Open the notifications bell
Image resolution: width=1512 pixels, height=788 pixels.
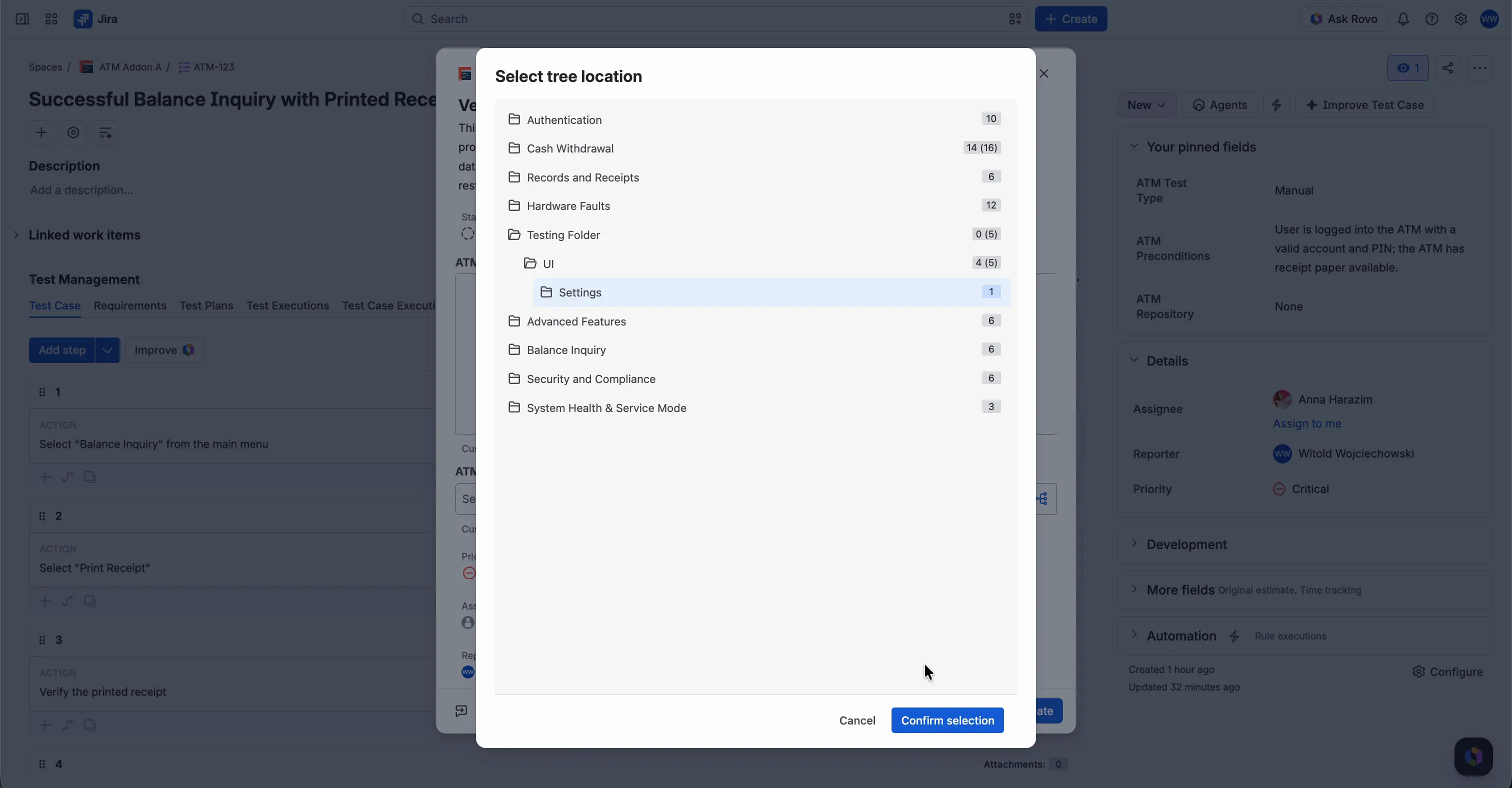(x=1403, y=19)
